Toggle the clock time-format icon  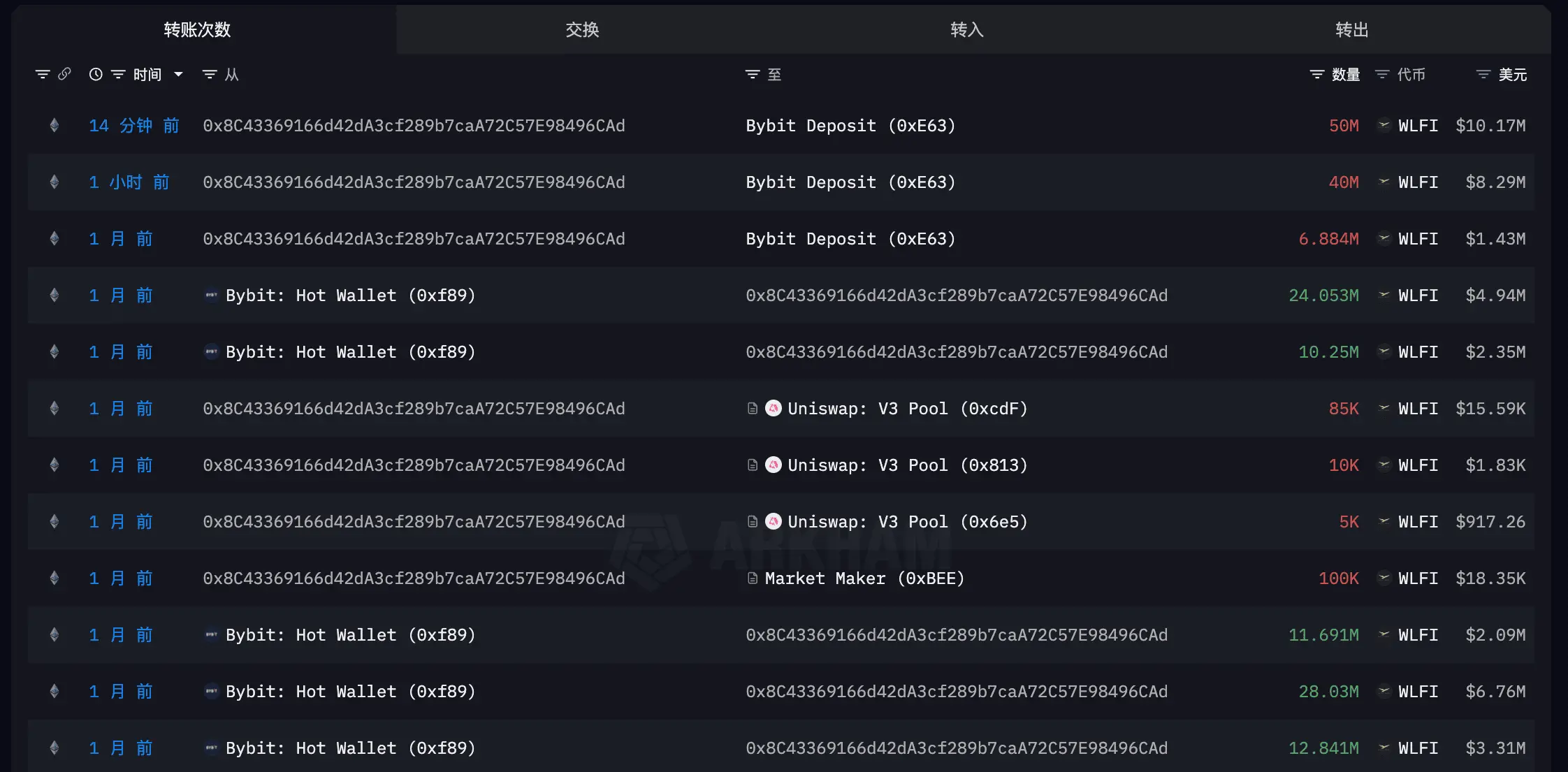[x=96, y=74]
